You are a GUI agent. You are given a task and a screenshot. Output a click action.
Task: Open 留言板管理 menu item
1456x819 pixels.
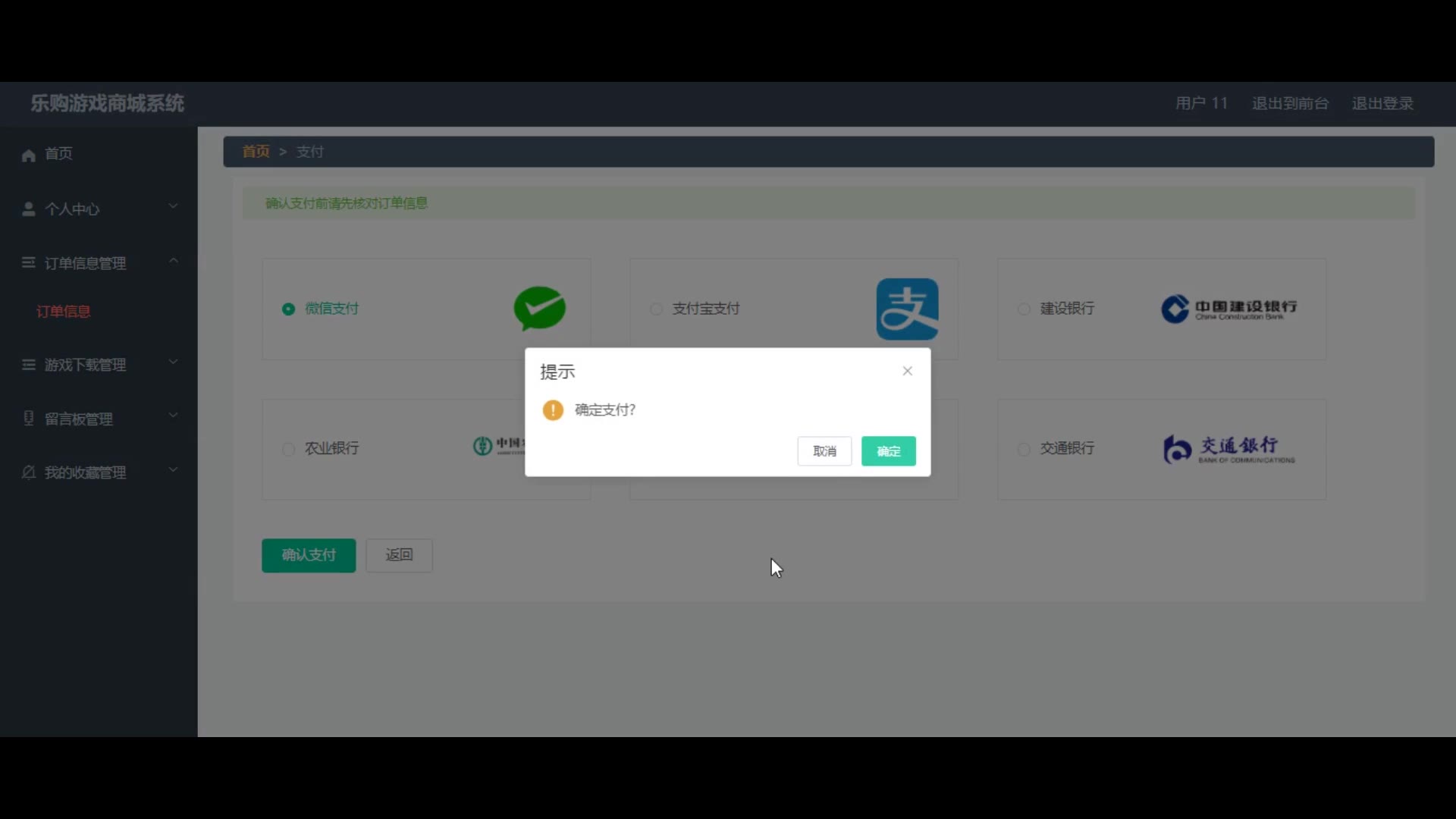(x=99, y=419)
